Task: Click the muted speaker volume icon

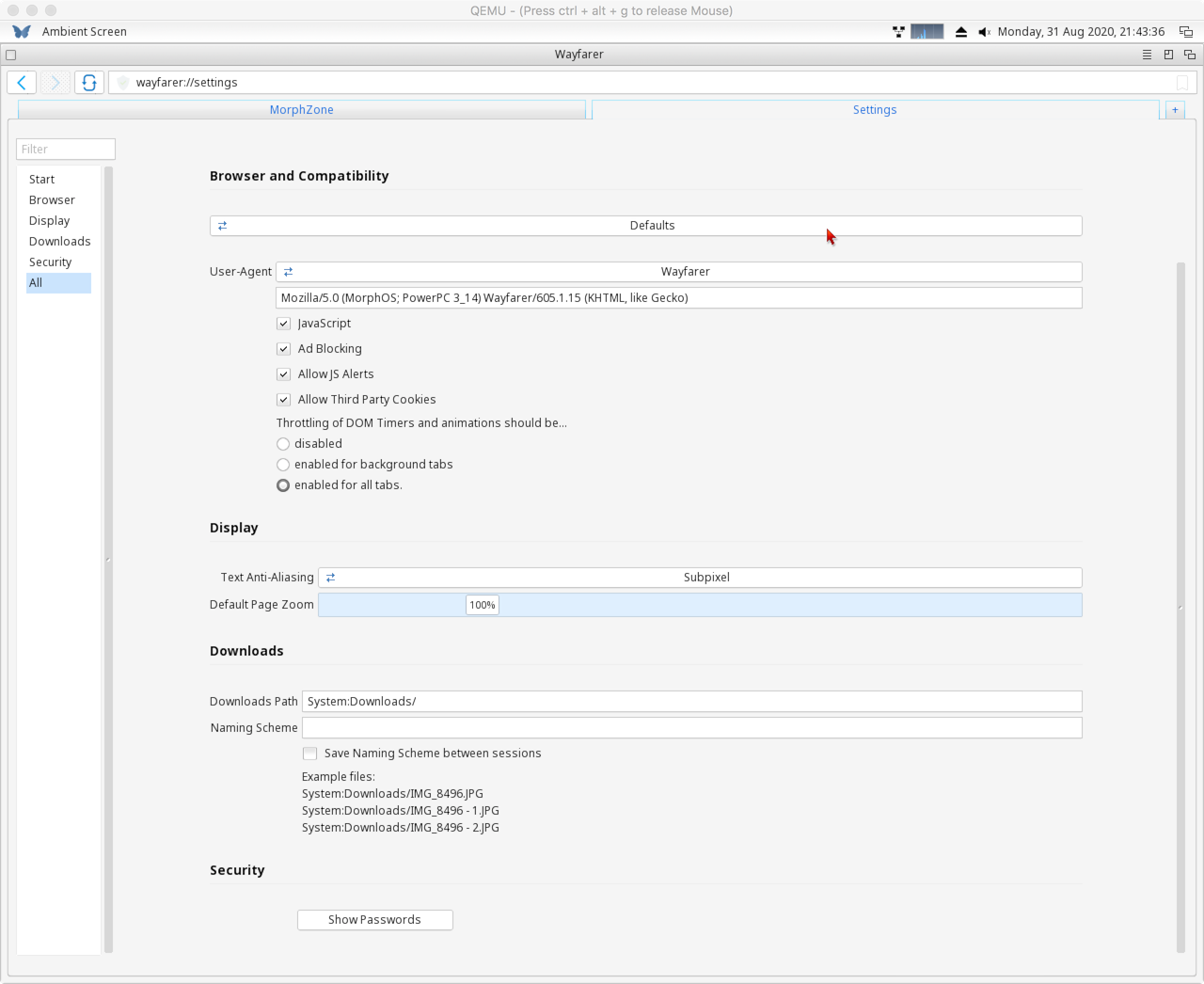Action: click(x=984, y=32)
